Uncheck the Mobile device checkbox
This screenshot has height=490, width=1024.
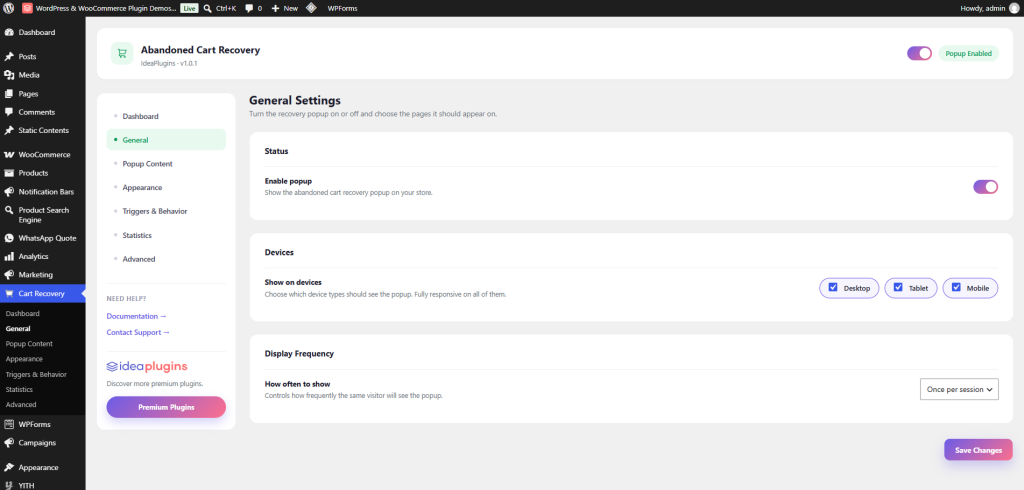click(956, 287)
